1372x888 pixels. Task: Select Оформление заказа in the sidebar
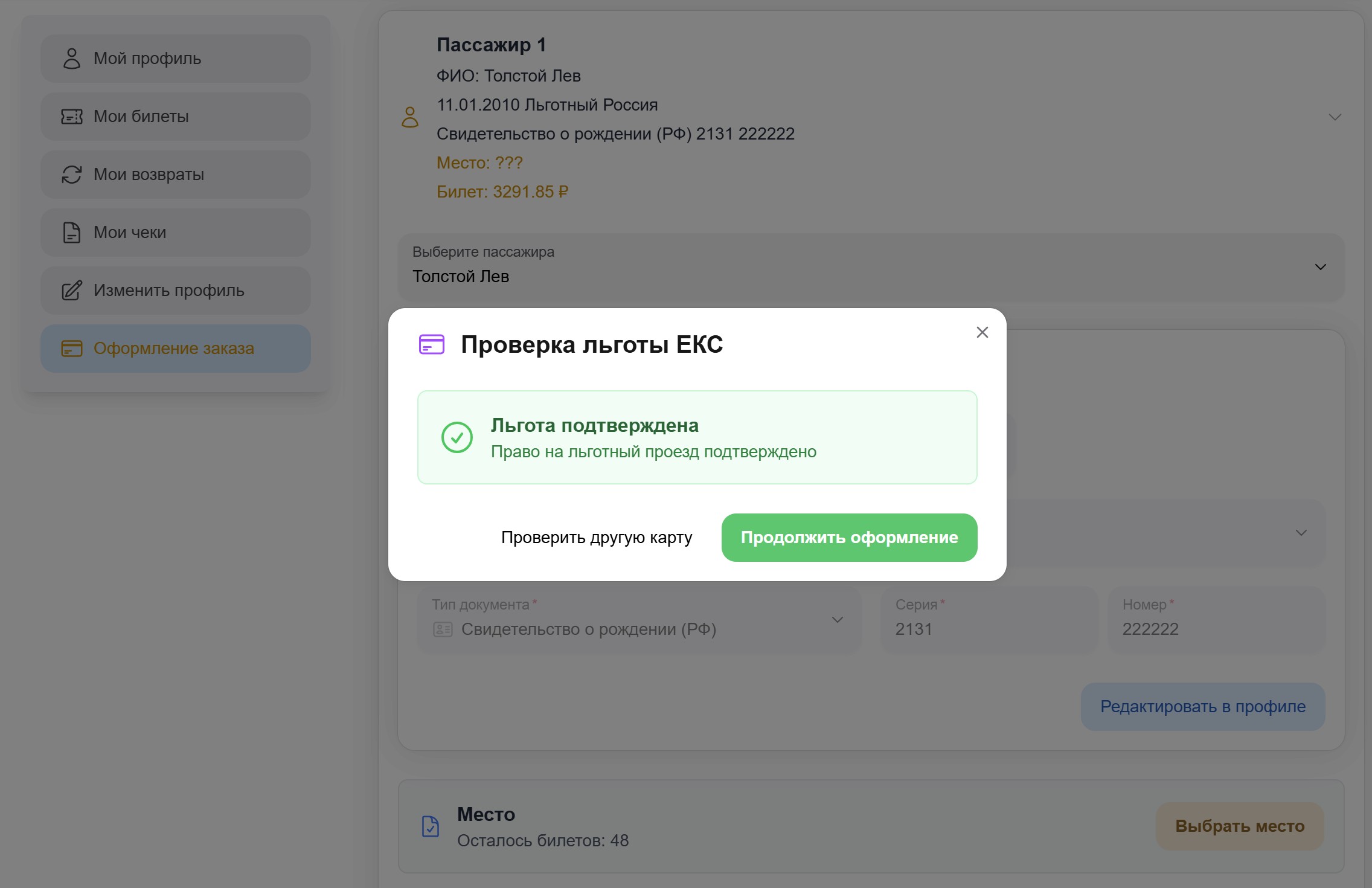174,348
